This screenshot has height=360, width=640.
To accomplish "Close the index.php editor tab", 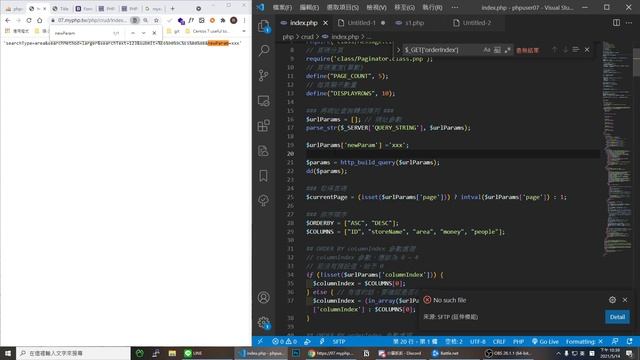I will tap(325, 23).
